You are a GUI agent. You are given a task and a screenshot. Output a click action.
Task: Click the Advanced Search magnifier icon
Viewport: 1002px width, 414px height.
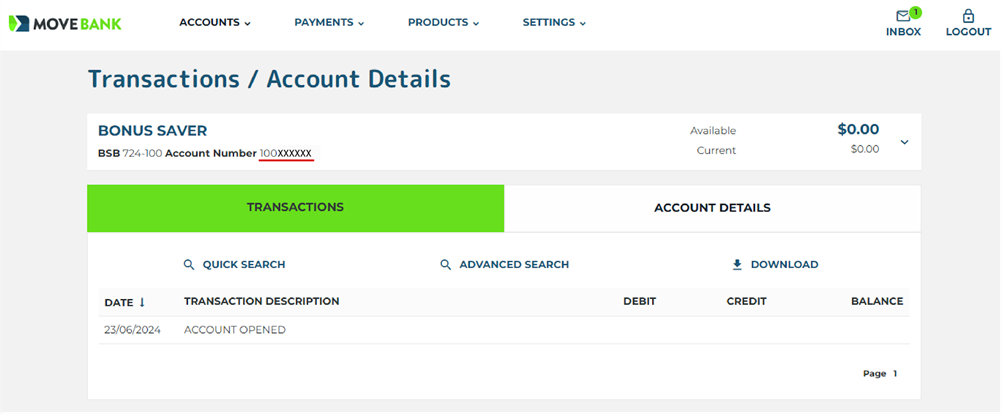tap(445, 264)
